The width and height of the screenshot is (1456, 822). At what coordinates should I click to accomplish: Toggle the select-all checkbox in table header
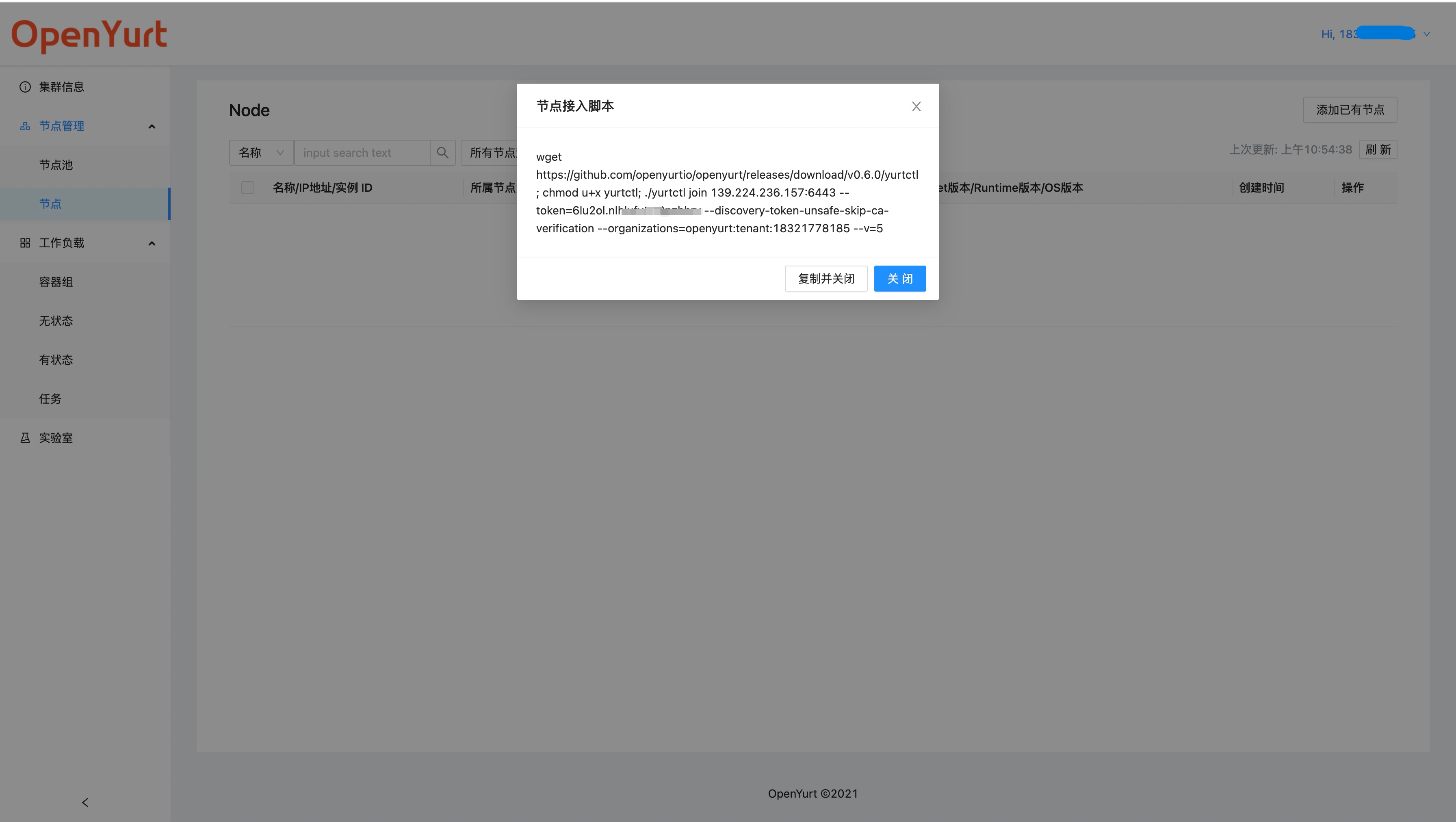coord(247,188)
